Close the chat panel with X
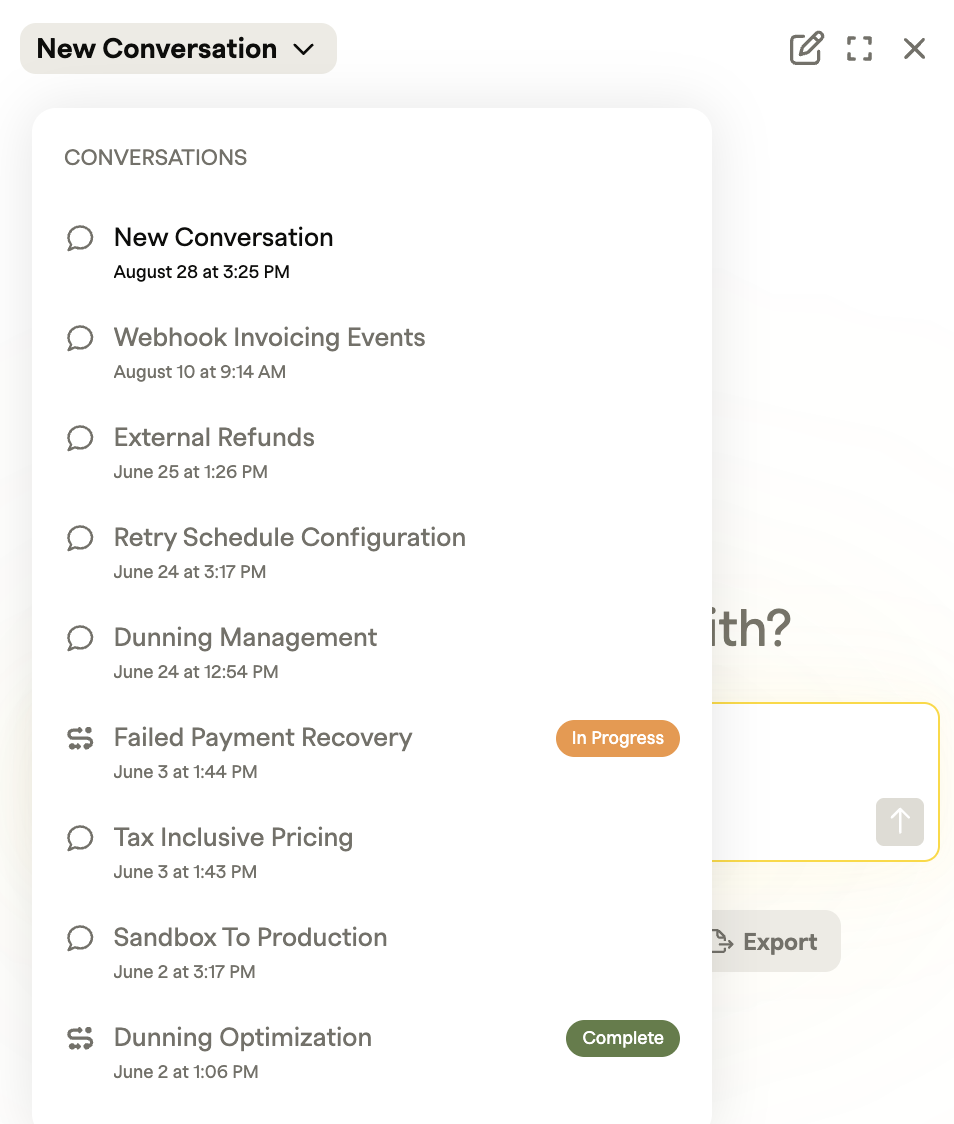The width and height of the screenshot is (954, 1124). pyautogui.click(x=915, y=49)
